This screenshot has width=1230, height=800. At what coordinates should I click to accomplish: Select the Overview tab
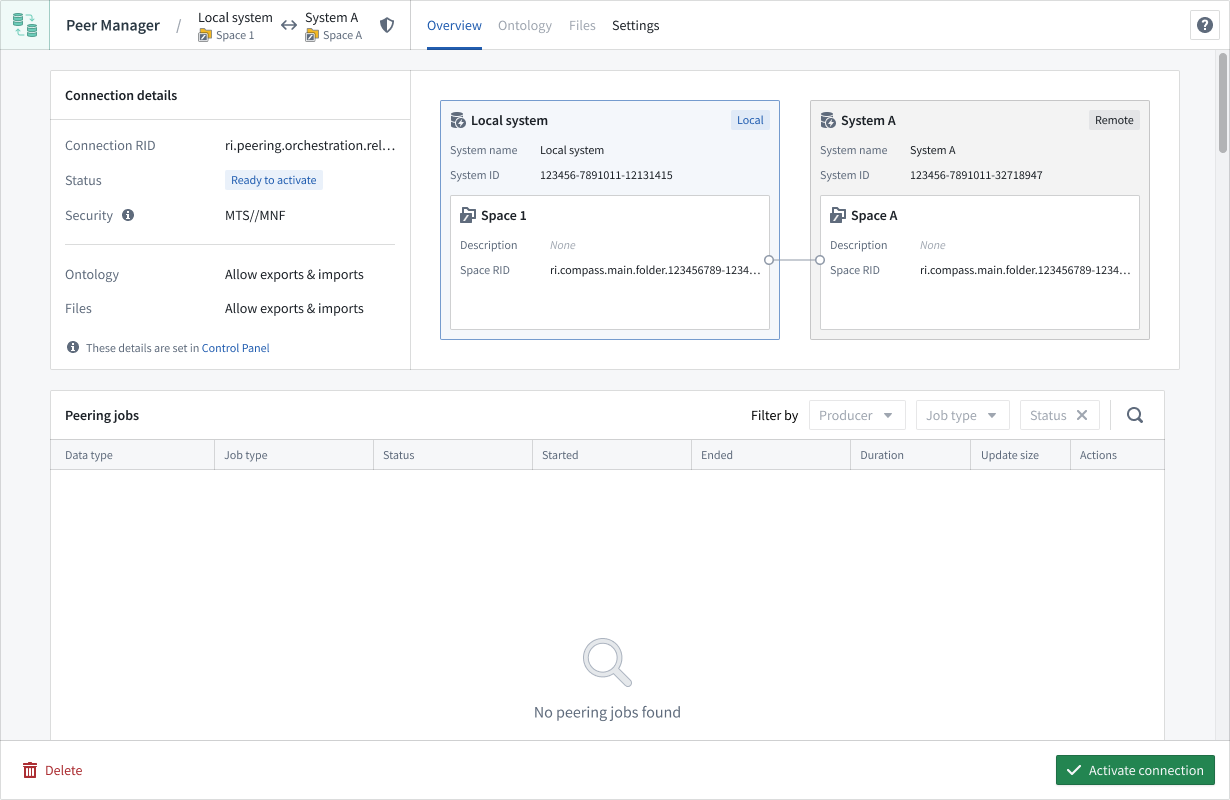[x=454, y=25]
